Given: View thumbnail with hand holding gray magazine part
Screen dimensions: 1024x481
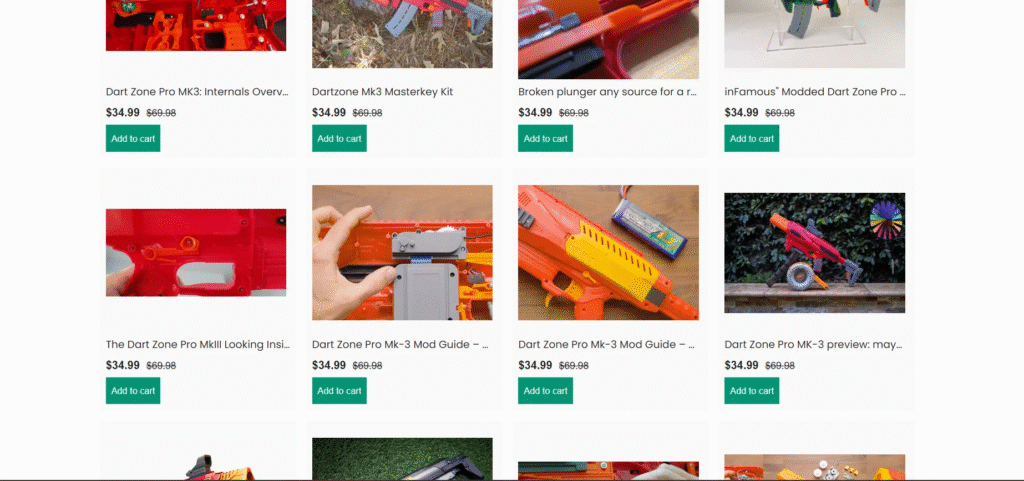Looking at the screenshot, I should (x=402, y=253).
